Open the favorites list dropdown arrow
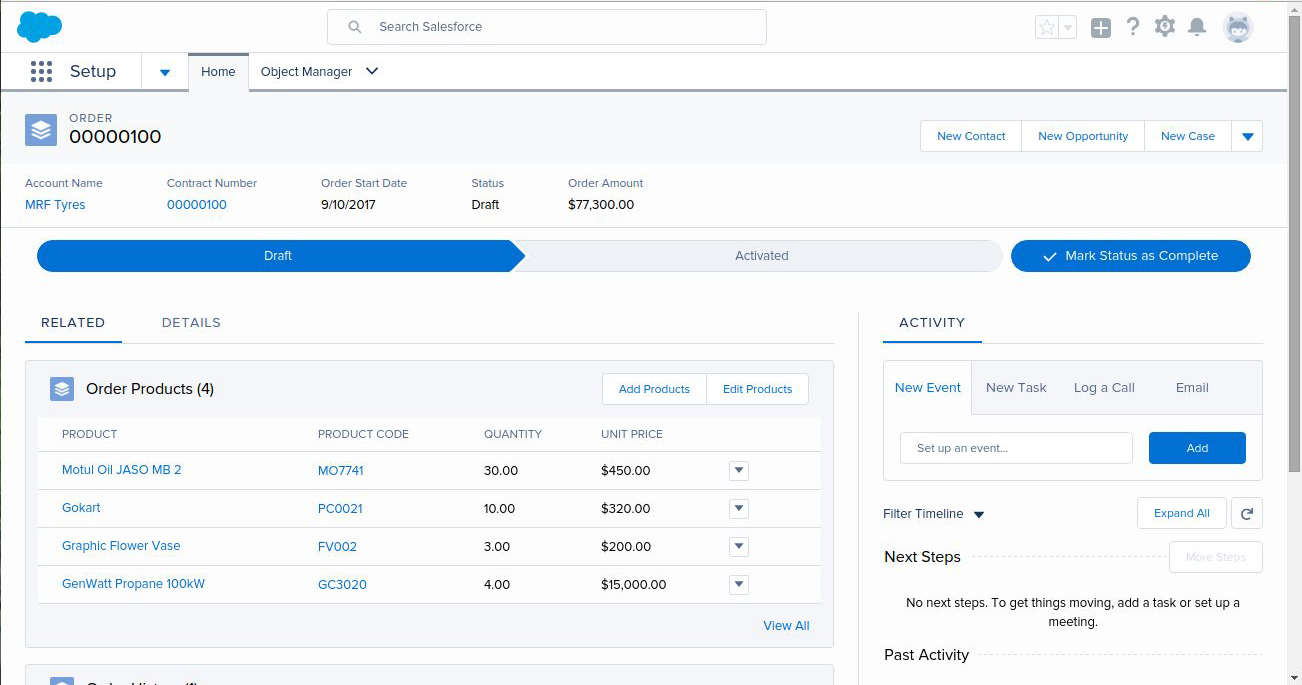 (1068, 28)
